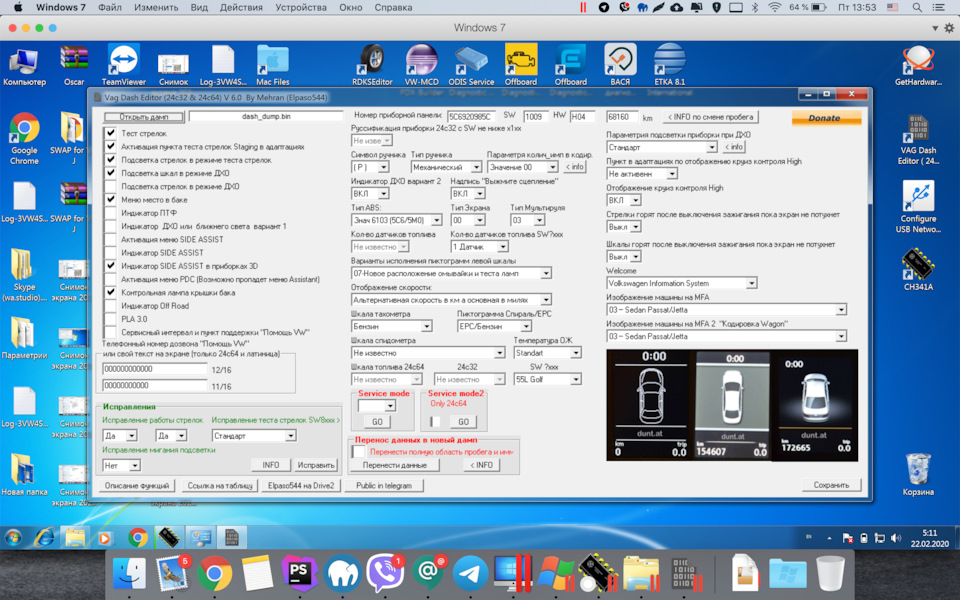Open ODIS Service desktop icon
The image size is (960, 600).
(x=471, y=64)
